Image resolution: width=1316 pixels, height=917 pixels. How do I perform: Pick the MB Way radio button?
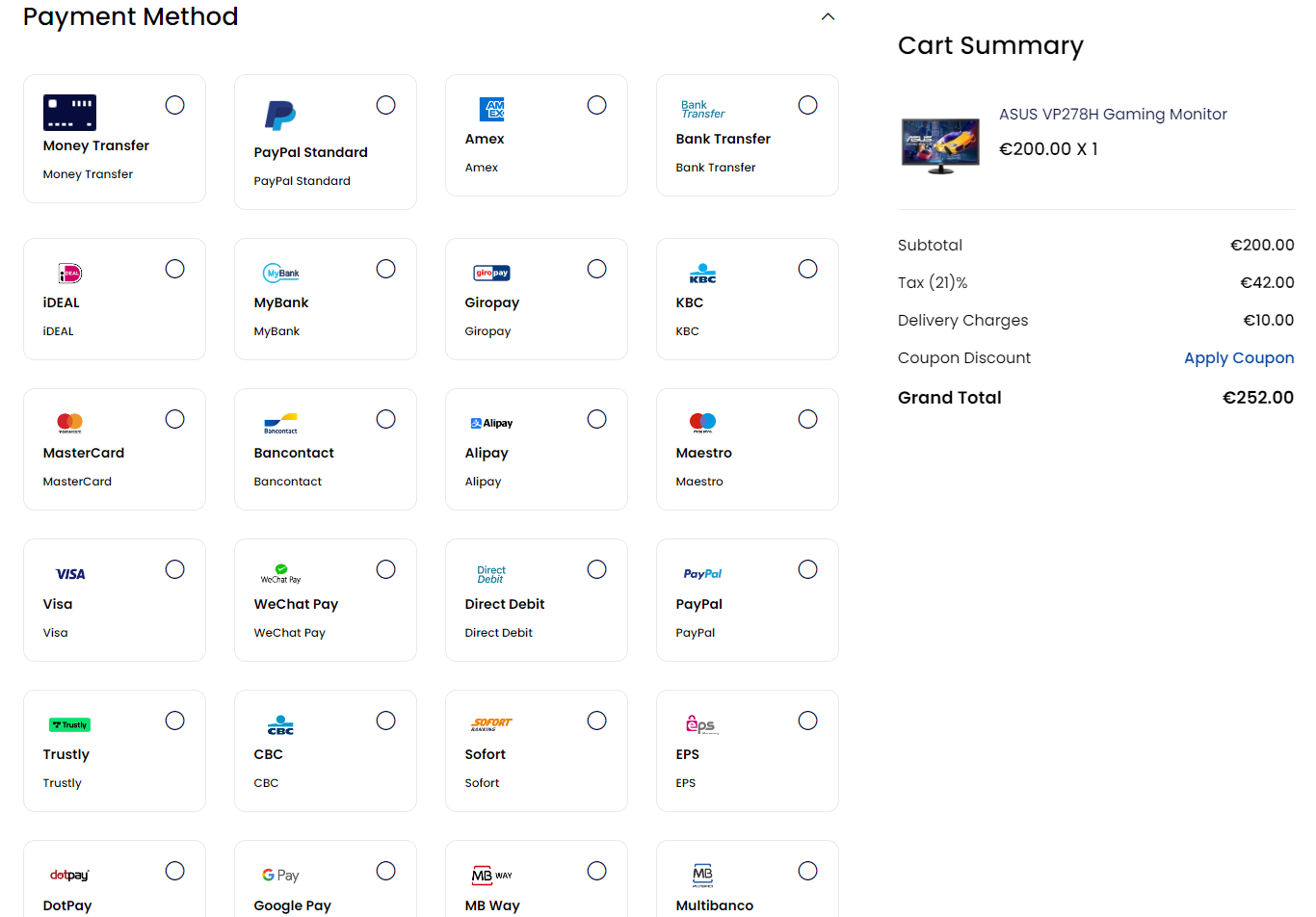coord(597,871)
